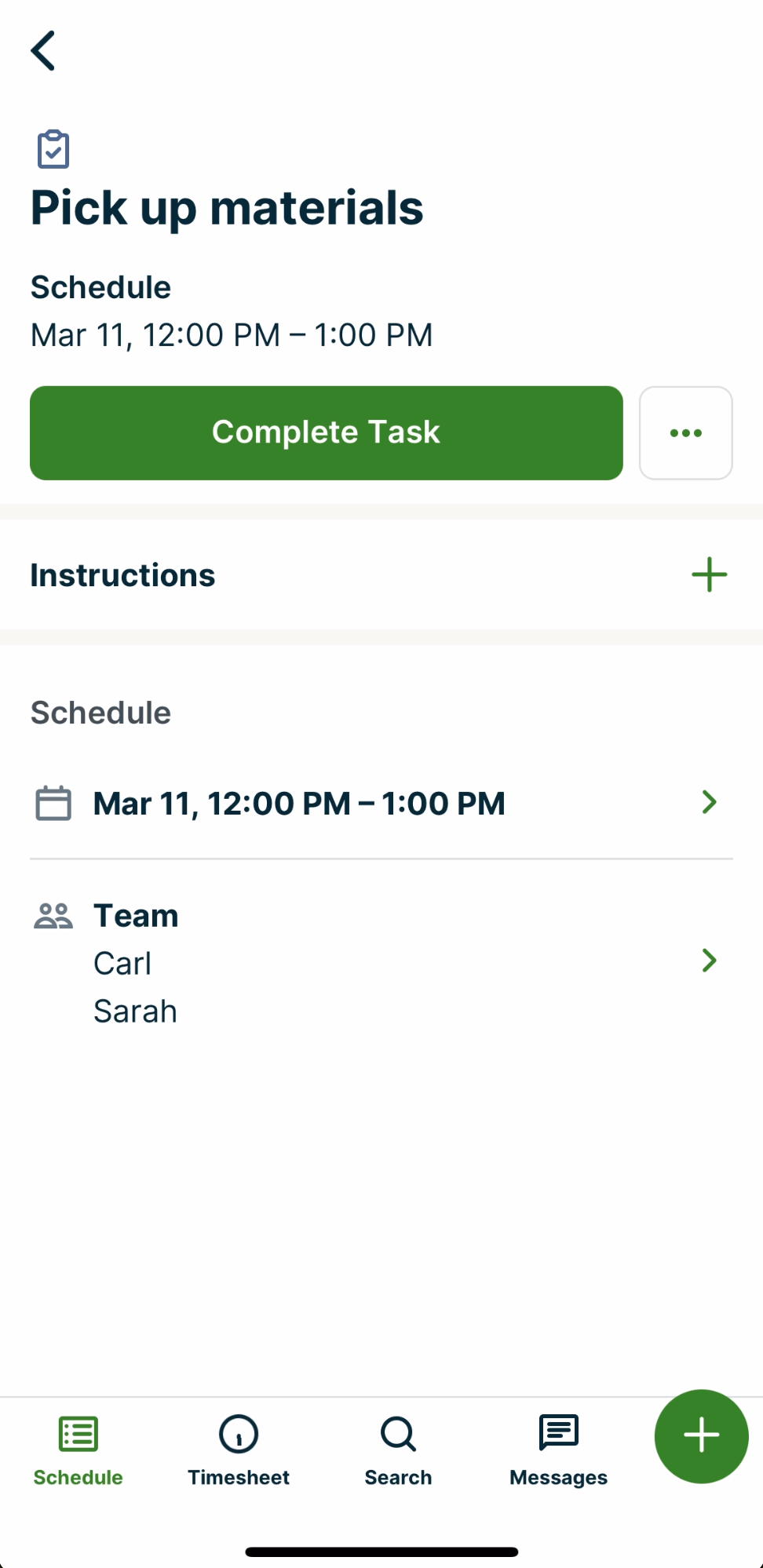Tap the Instructions section heading
Screen dimensions: 763x1568
(x=122, y=575)
